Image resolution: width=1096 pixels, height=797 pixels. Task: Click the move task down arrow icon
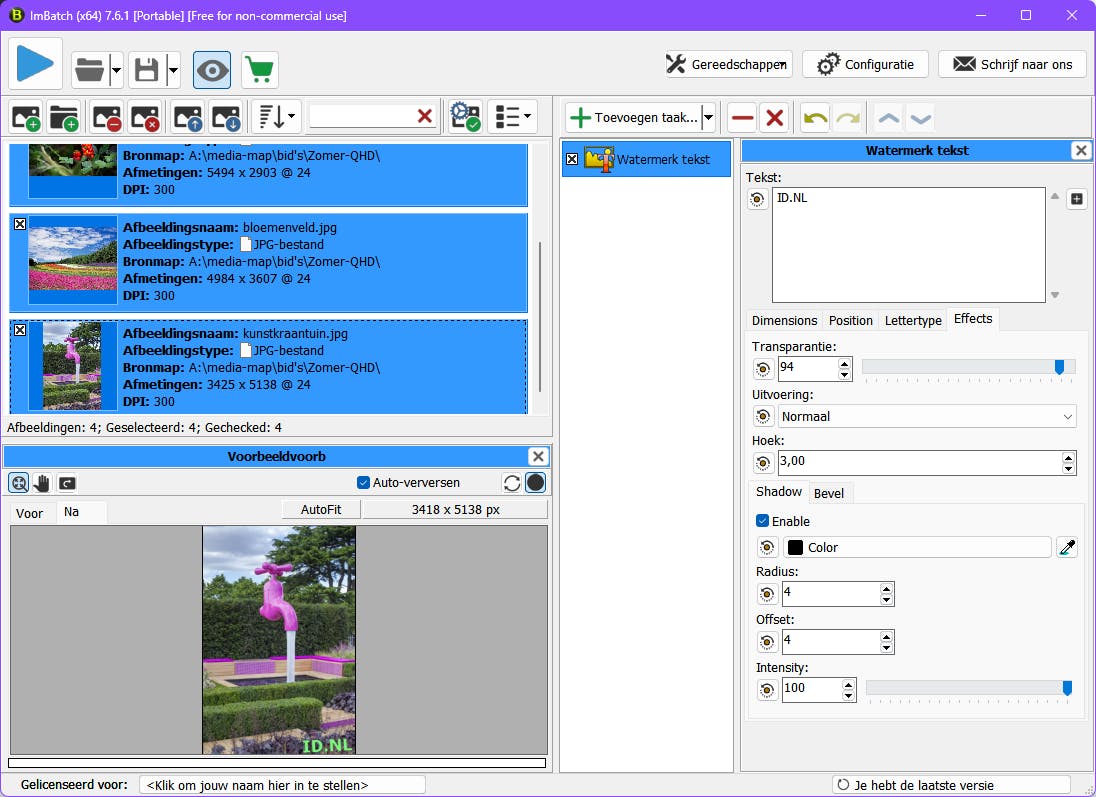point(920,118)
